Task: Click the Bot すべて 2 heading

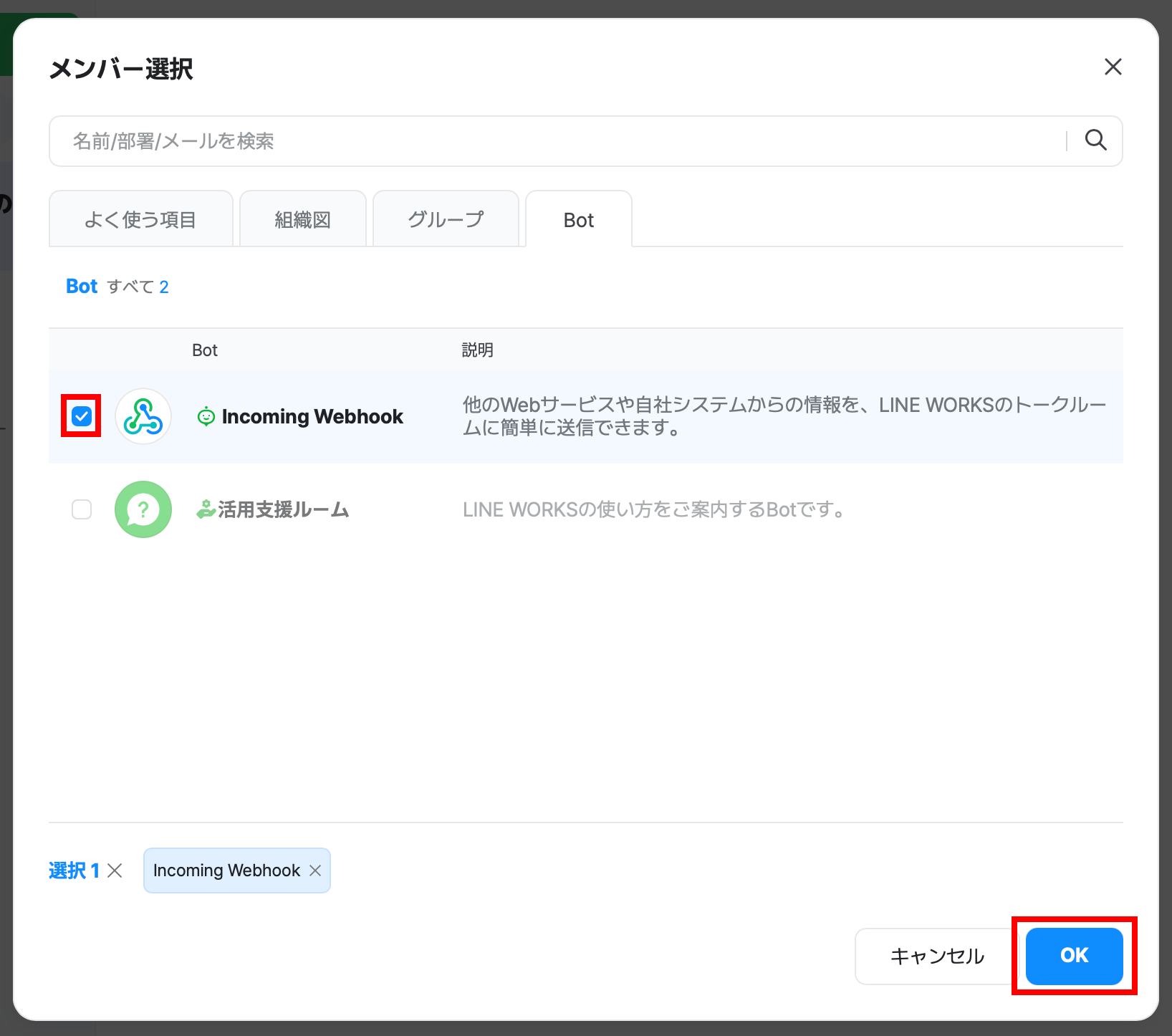Action: pos(117,287)
